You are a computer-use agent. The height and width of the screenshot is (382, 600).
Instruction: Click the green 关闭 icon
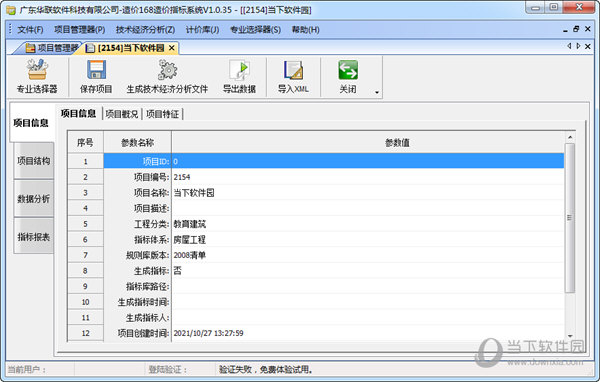(348, 70)
